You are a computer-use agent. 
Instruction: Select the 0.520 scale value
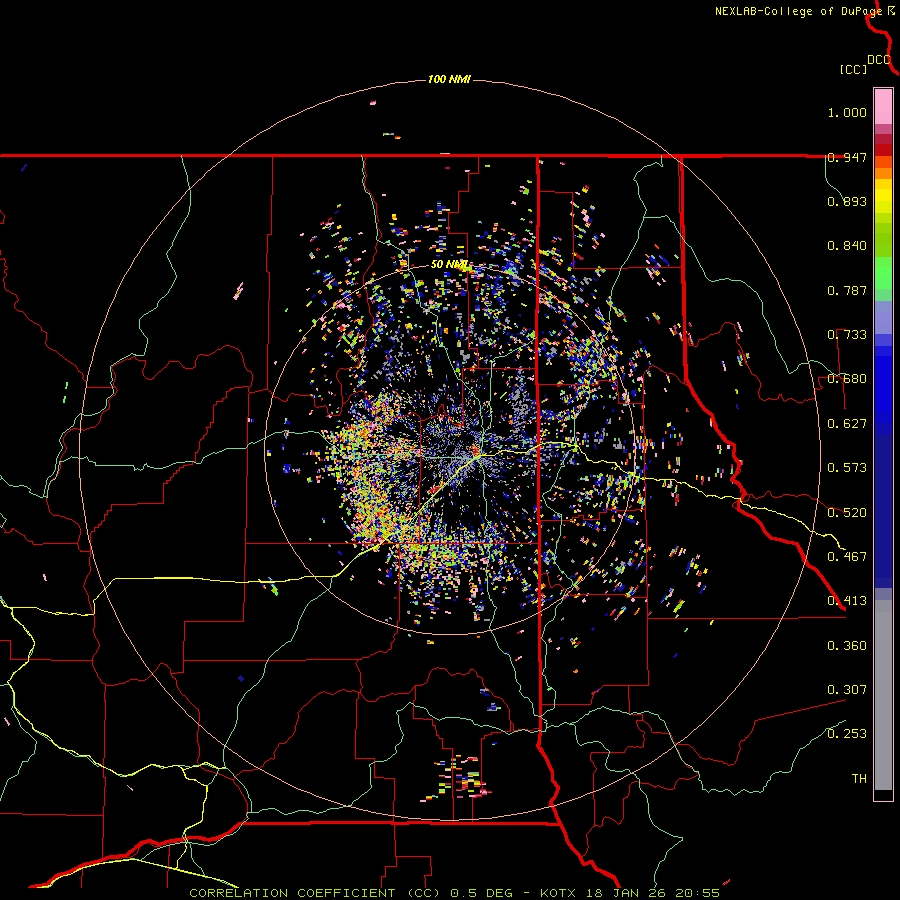tap(847, 513)
